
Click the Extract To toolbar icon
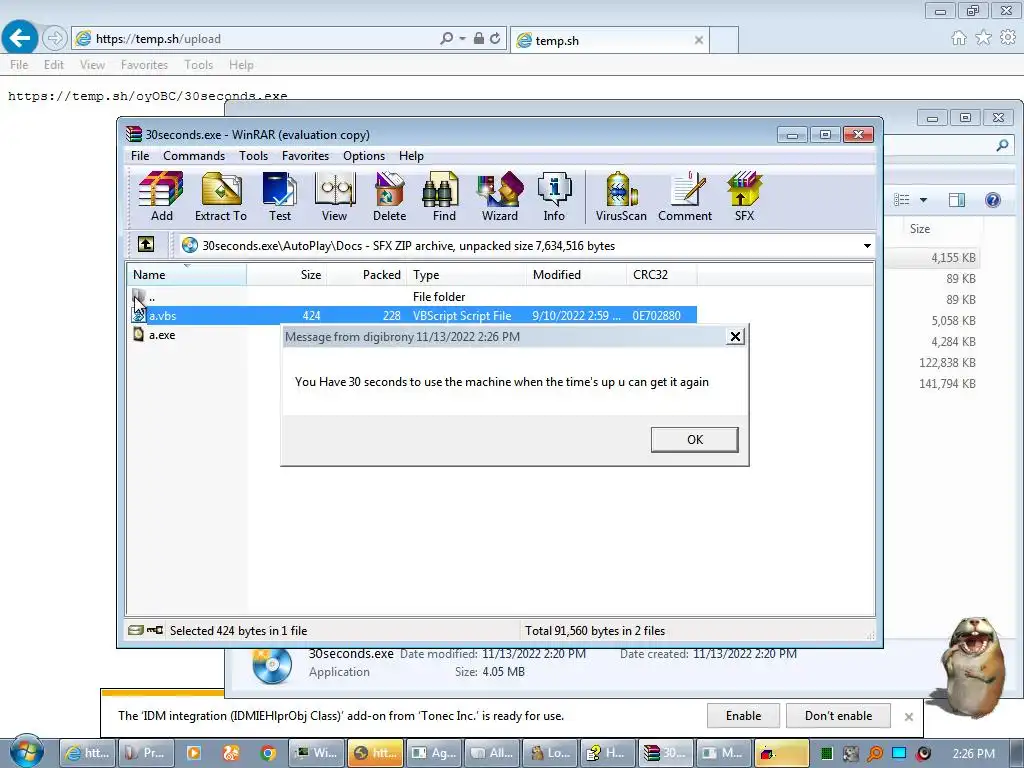pyautogui.click(x=221, y=197)
